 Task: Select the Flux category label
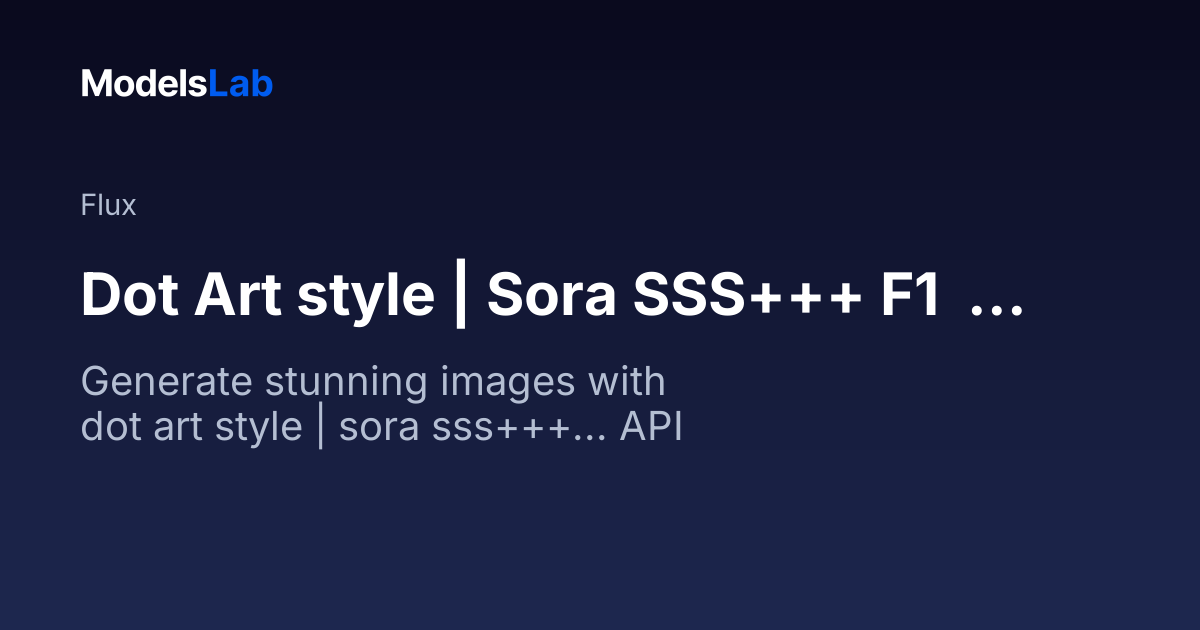coord(108,206)
